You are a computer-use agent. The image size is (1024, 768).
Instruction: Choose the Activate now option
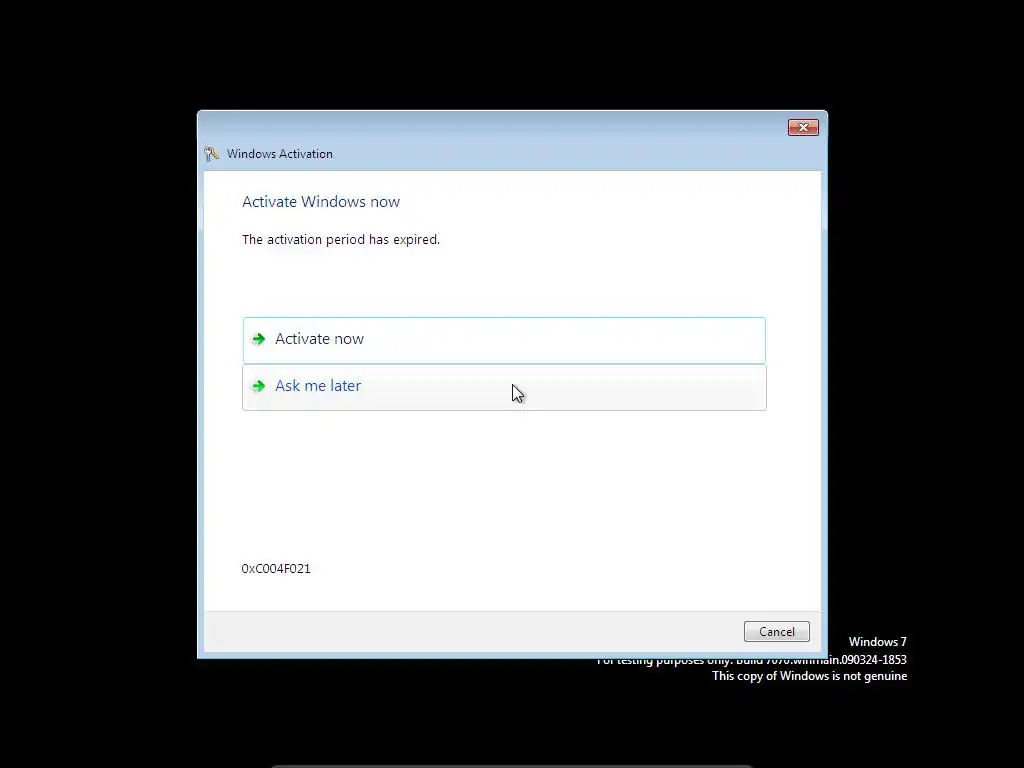504,340
